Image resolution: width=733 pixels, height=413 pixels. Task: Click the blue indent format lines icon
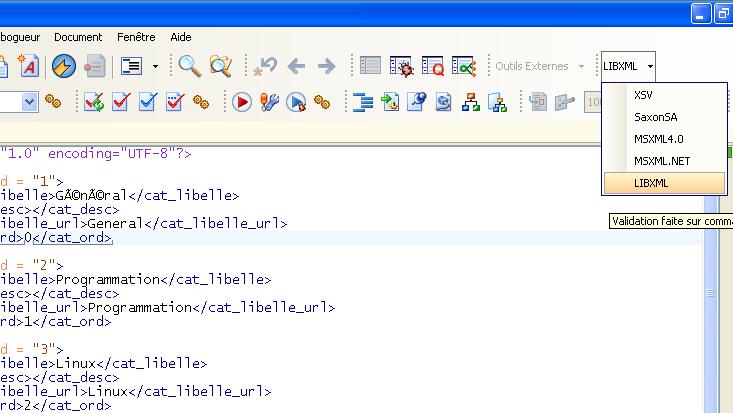pyautogui.click(x=363, y=102)
